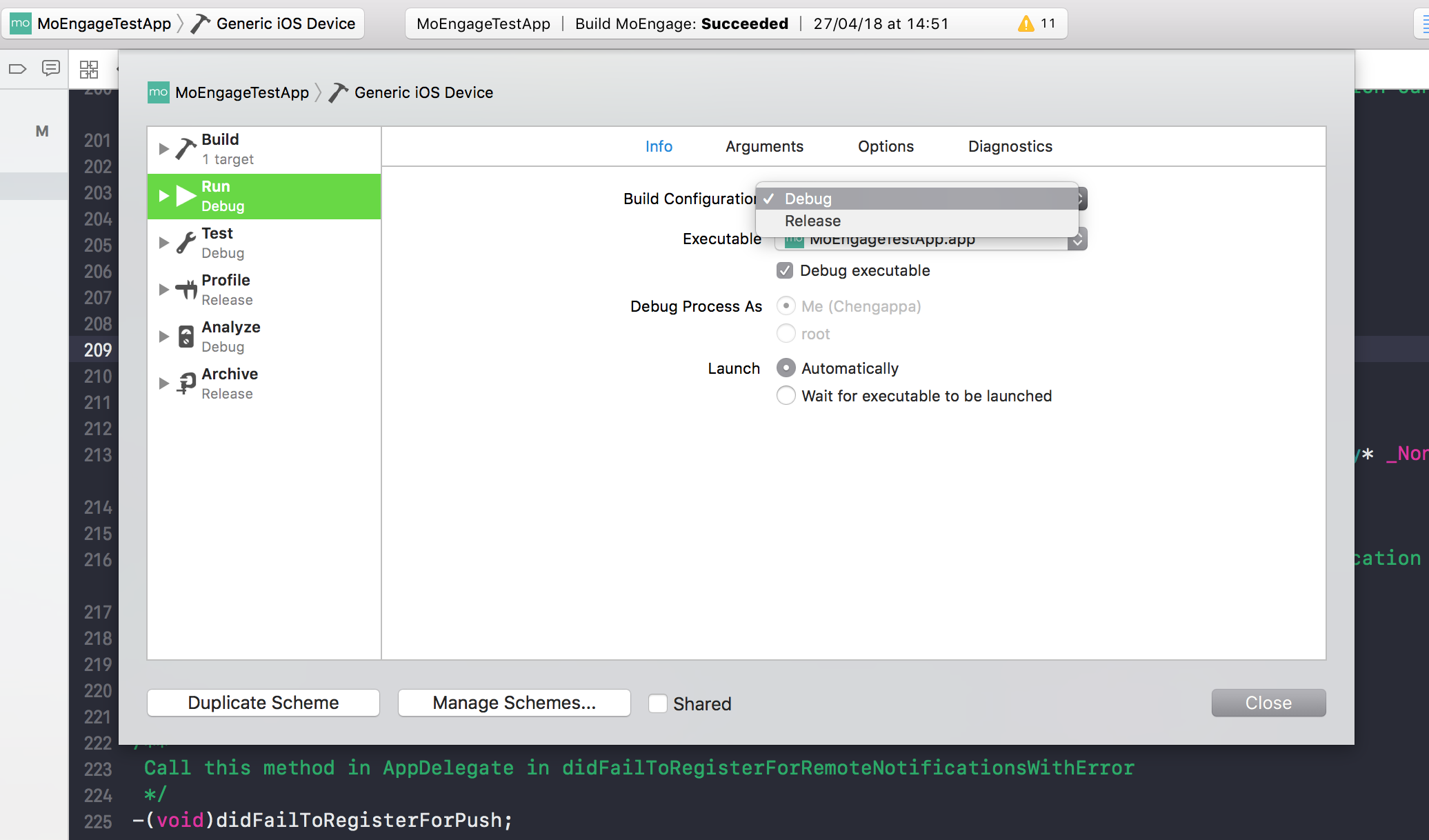Open the Diagnostics tab
1429x840 pixels.
point(1010,146)
